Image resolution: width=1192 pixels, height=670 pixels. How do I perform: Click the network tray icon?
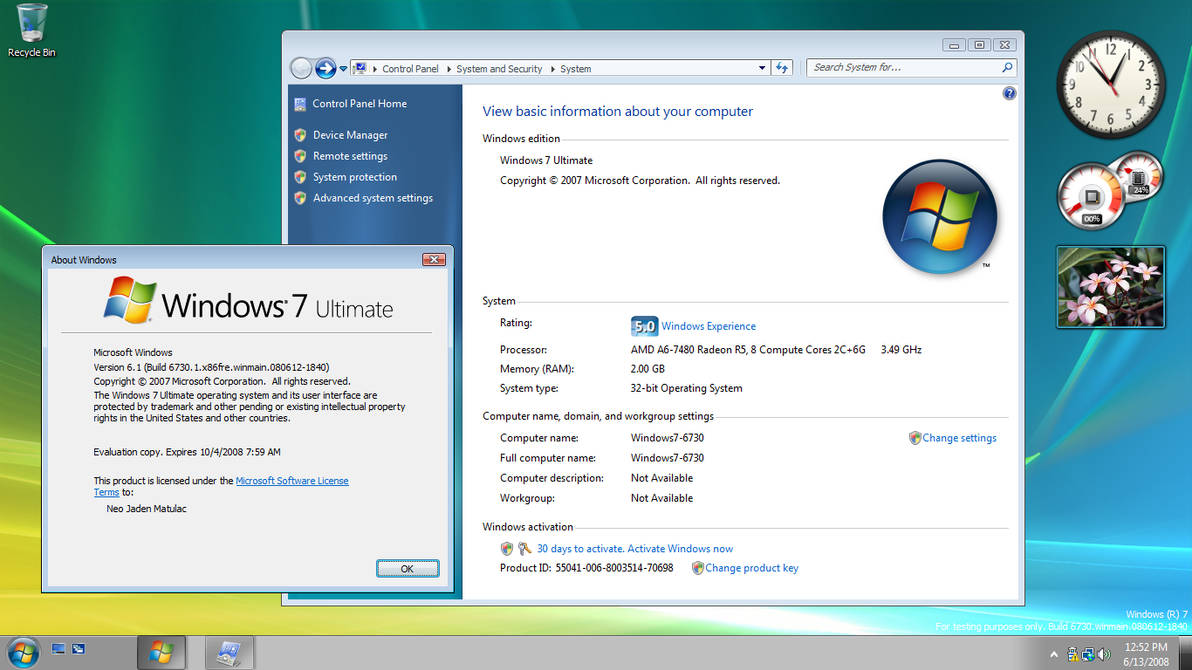pyautogui.click(x=1088, y=654)
